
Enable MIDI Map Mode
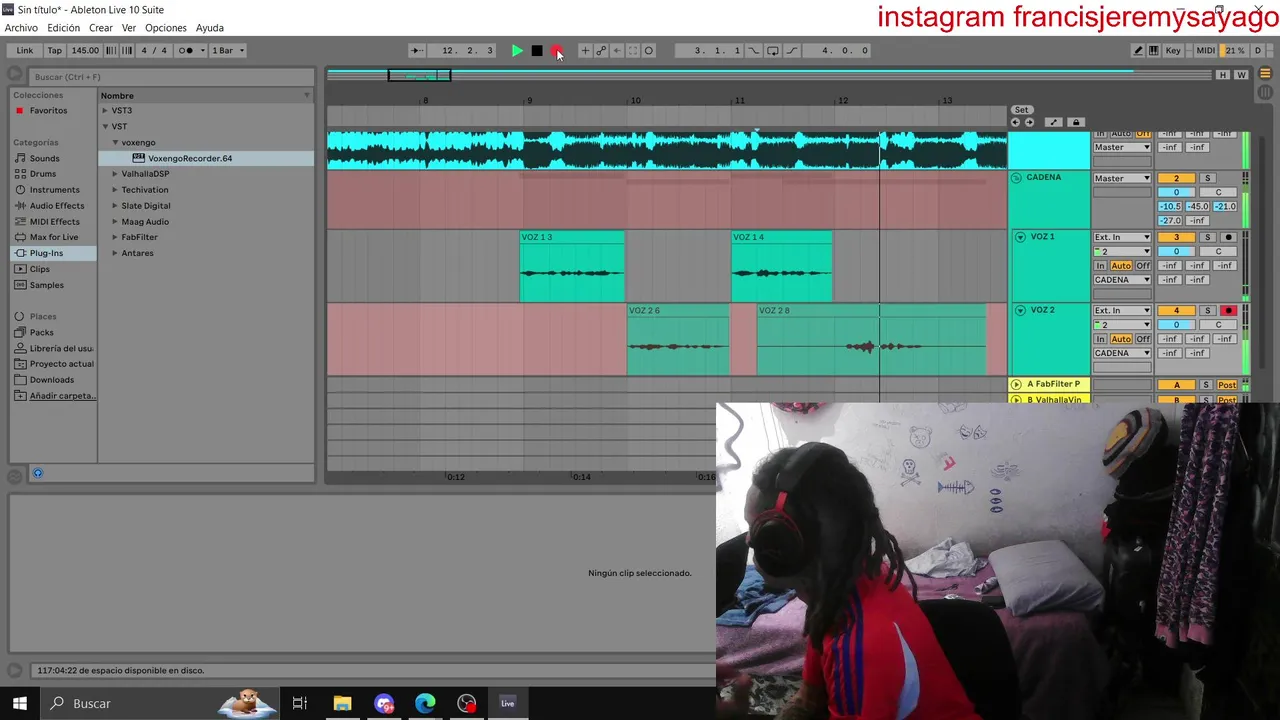(x=1206, y=51)
